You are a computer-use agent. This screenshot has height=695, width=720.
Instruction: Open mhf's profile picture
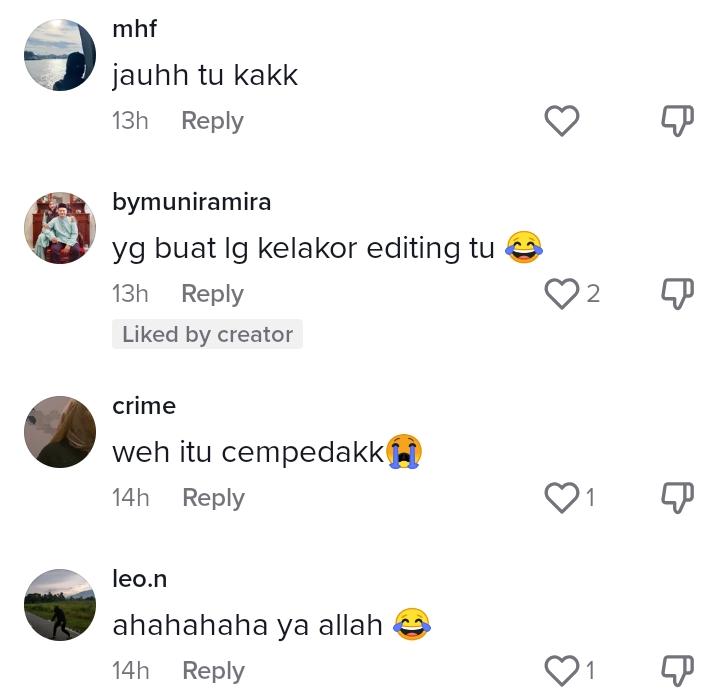click(60, 55)
